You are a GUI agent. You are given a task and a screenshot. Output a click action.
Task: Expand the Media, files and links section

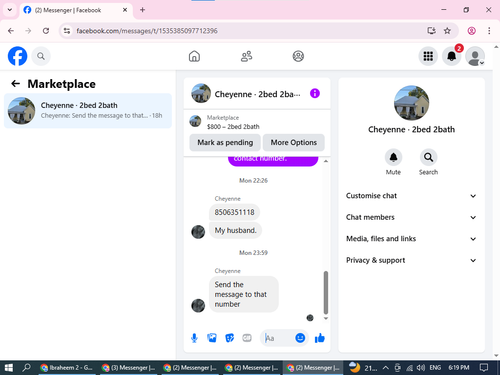(x=411, y=239)
